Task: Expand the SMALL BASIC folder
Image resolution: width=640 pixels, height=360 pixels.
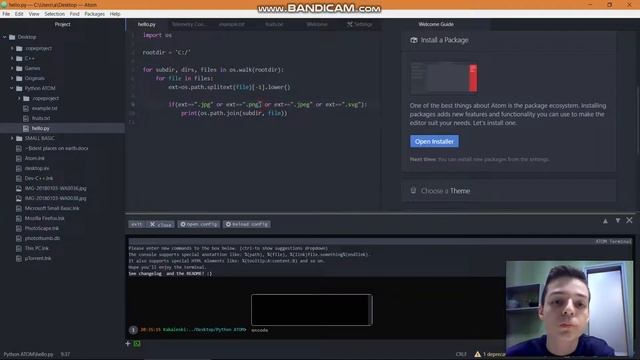Action: [12, 138]
